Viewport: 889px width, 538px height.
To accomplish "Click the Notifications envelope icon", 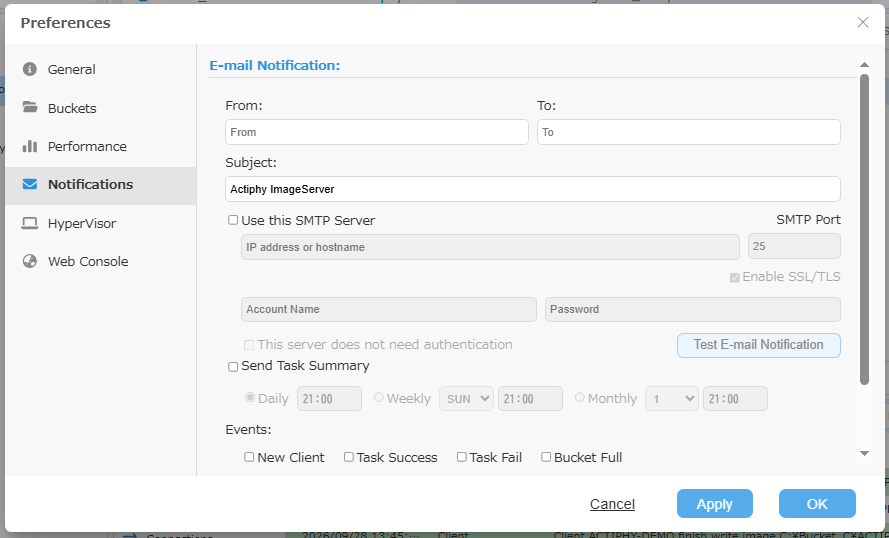I will pos(29,184).
